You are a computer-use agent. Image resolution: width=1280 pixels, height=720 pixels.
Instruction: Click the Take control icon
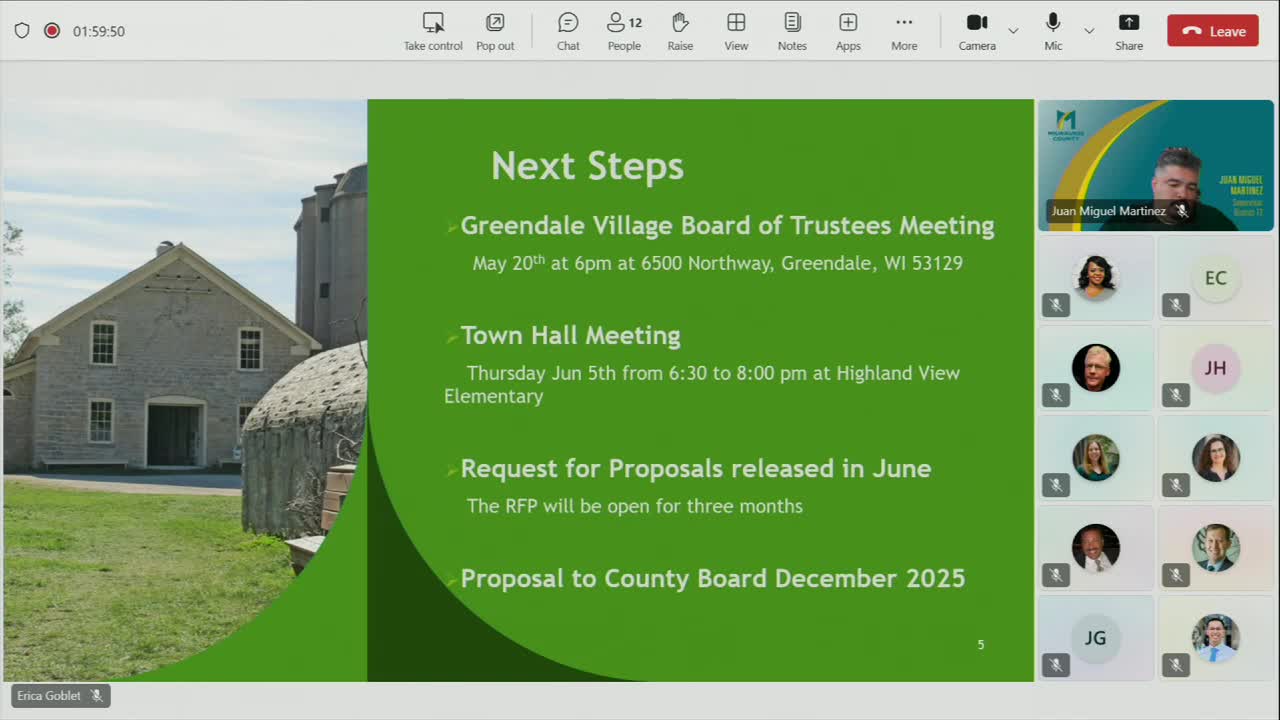tap(432, 31)
